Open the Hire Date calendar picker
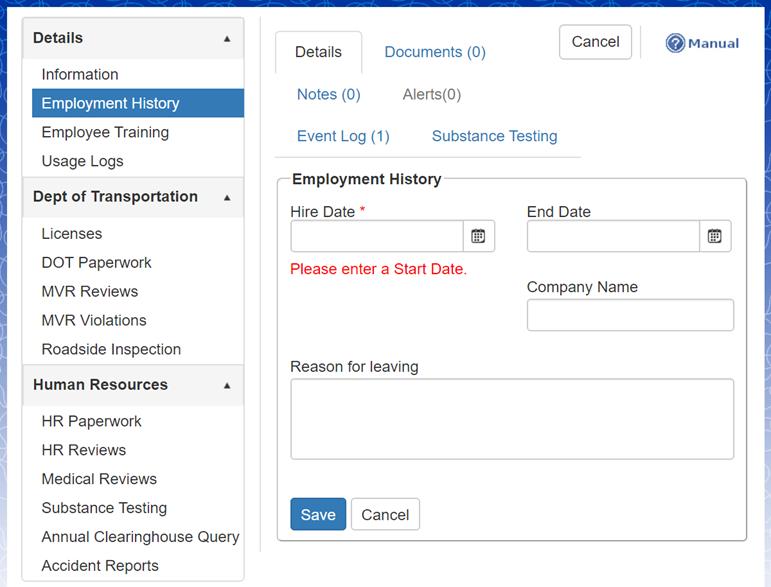The height and width of the screenshot is (587, 771). tap(478, 236)
